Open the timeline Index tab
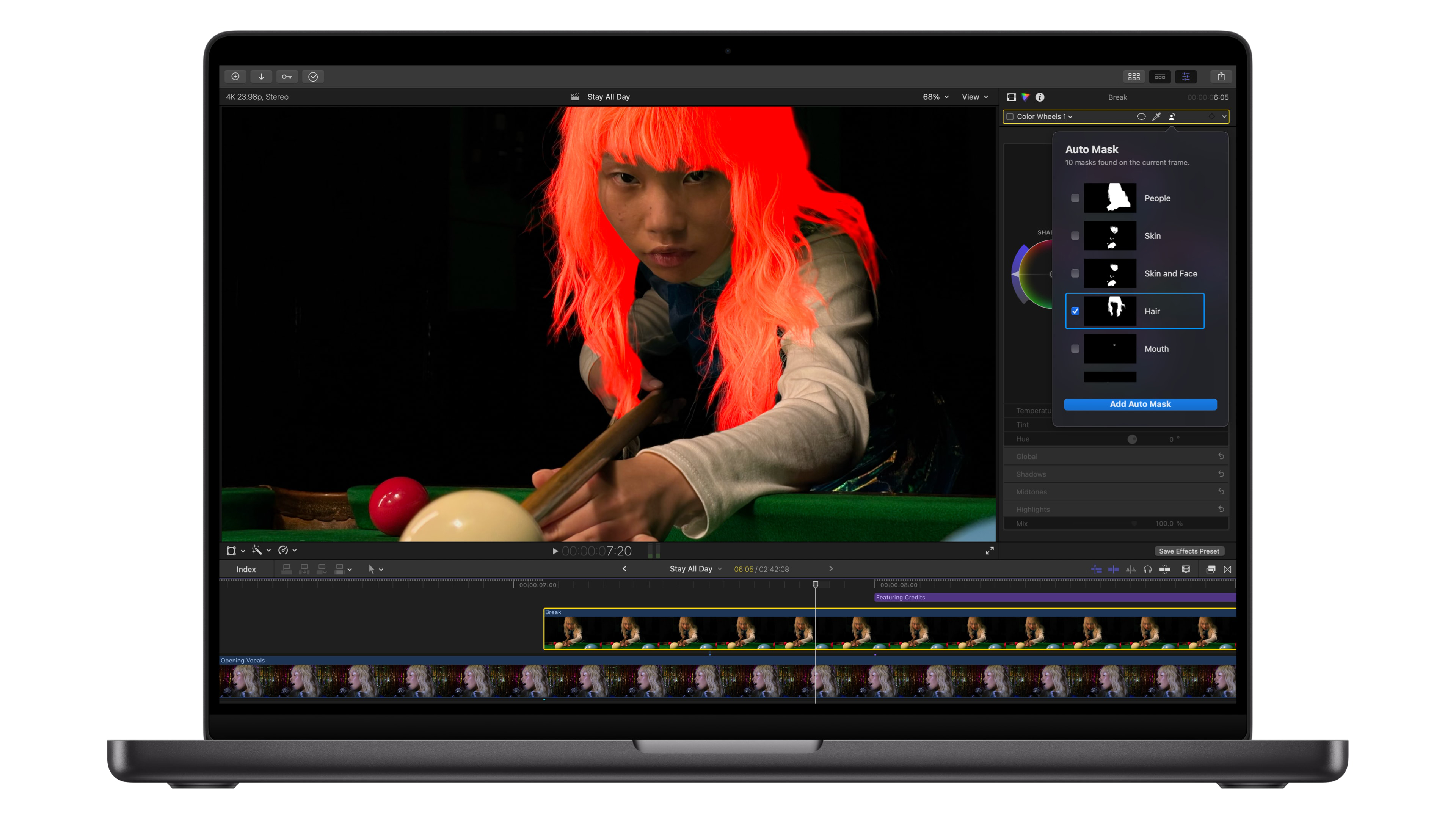1456x819 pixels. (246, 569)
